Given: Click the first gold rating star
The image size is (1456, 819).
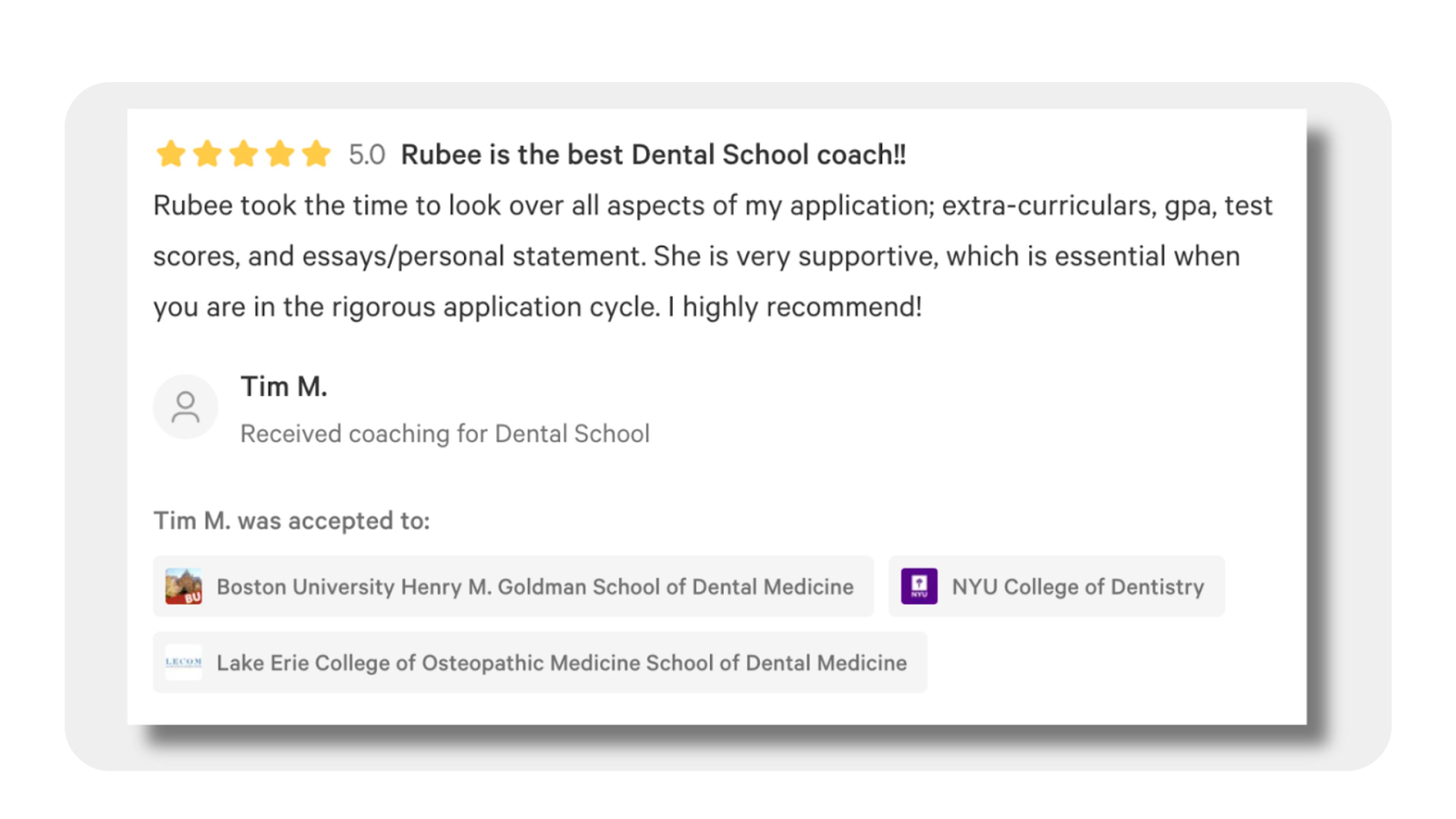Looking at the screenshot, I should click(x=171, y=154).
